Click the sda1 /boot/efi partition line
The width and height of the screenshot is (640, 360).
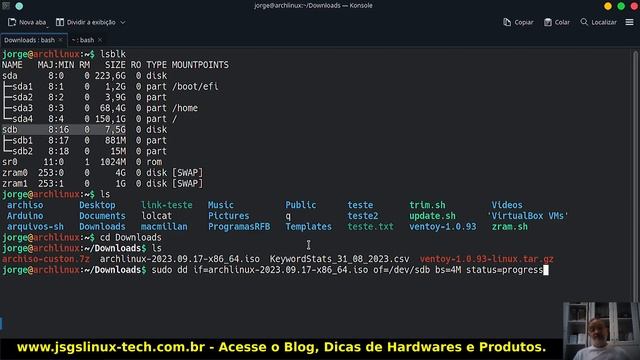pyautogui.click(x=110, y=87)
